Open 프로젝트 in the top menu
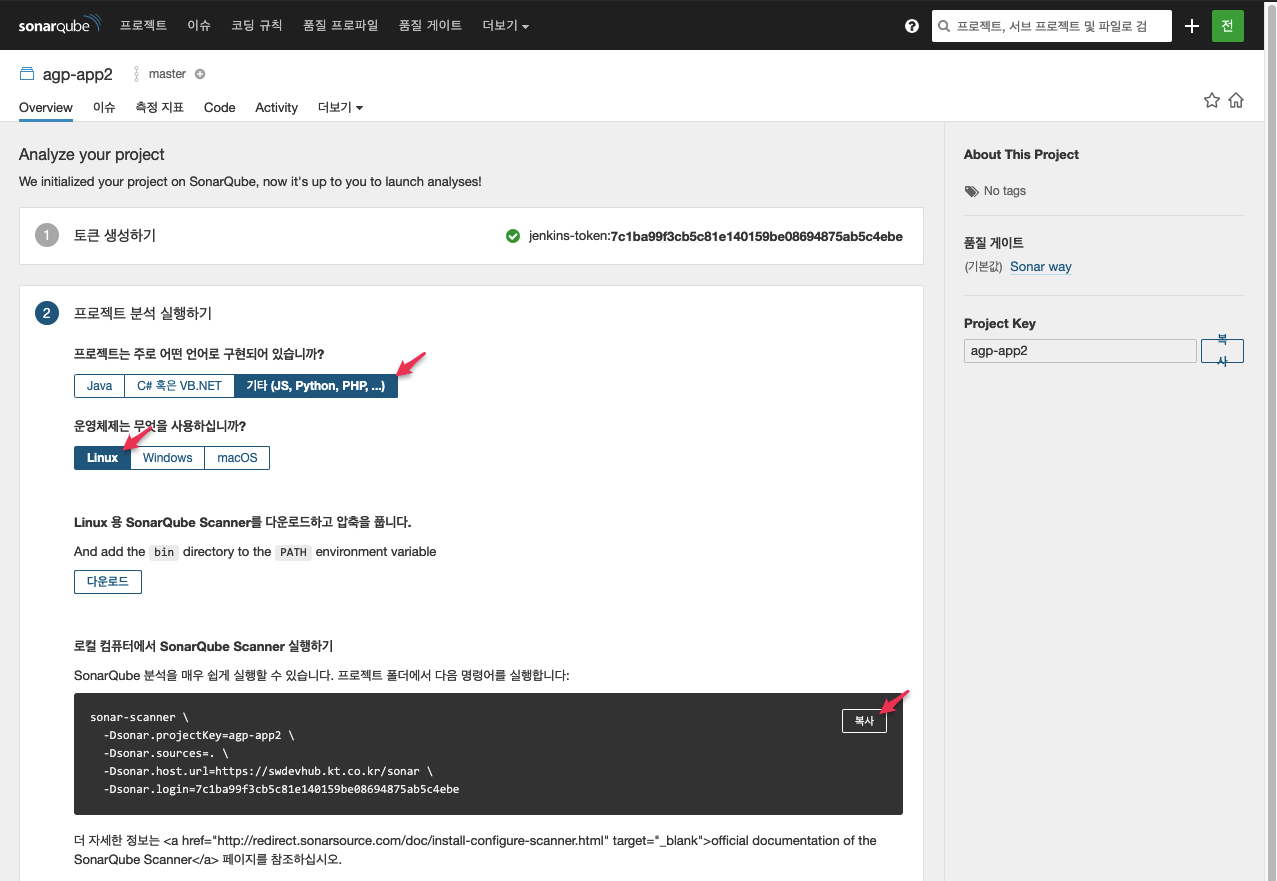The width and height of the screenshot is (1277, 881). pyautogui.click(x=143, y=25)
